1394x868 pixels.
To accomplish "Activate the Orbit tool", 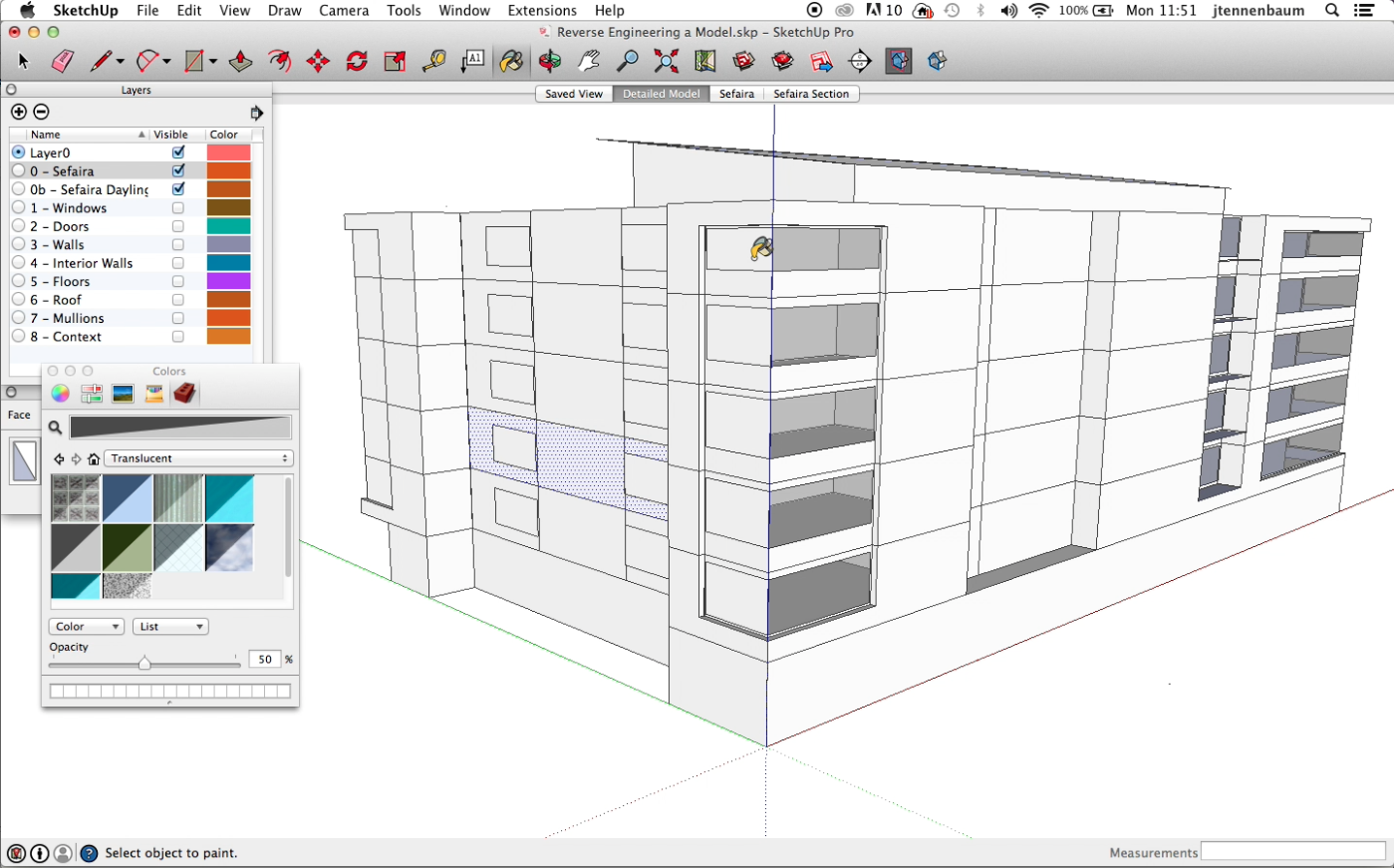I will click(549, 62).
